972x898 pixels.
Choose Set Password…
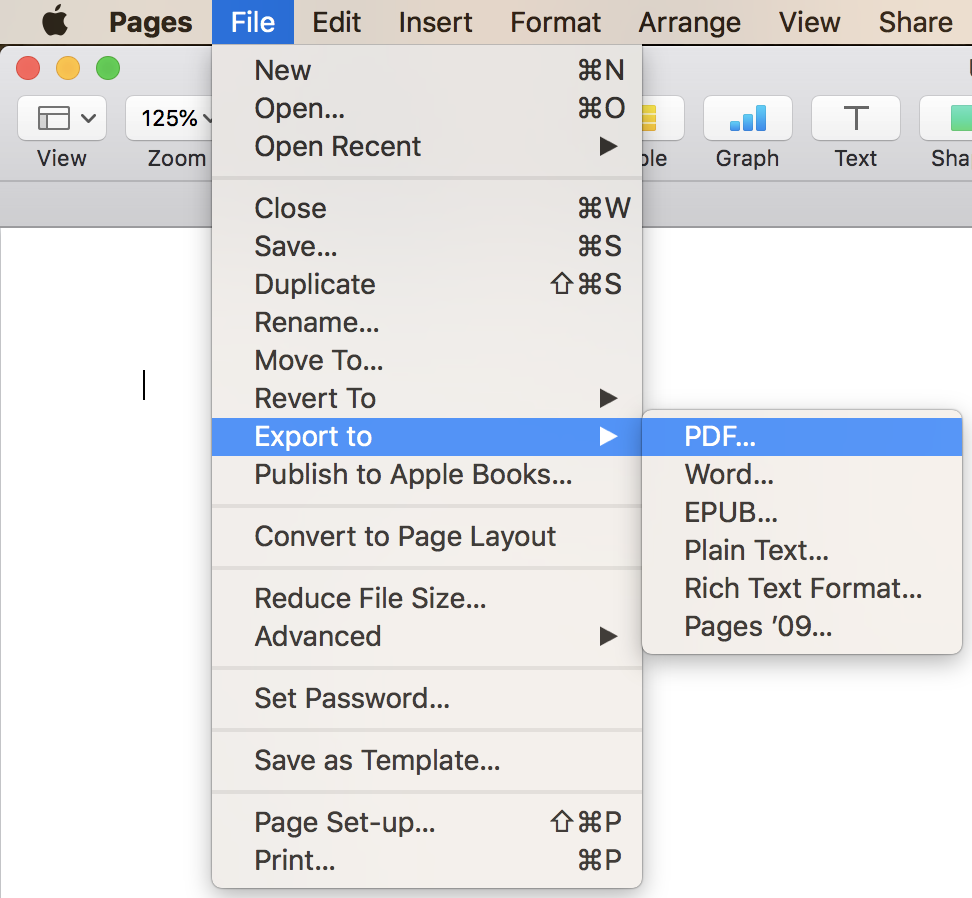(427, 698)
